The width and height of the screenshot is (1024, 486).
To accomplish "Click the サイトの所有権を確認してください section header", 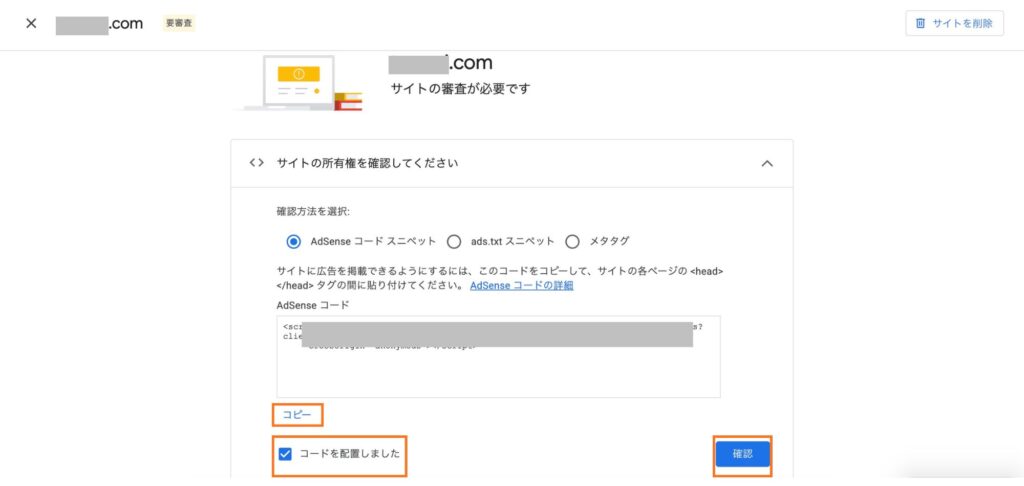I will point(367,163).
